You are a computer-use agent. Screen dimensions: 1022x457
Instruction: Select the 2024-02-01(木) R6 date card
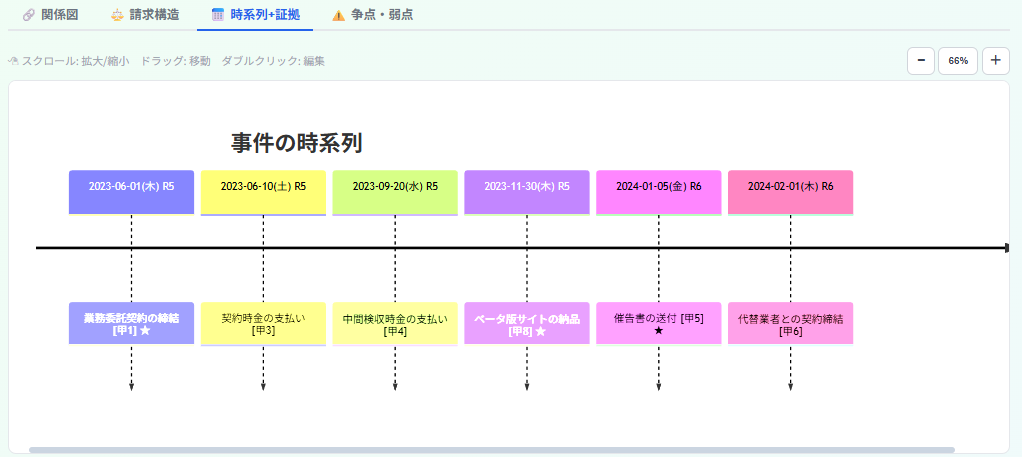[x=791, y=192]
